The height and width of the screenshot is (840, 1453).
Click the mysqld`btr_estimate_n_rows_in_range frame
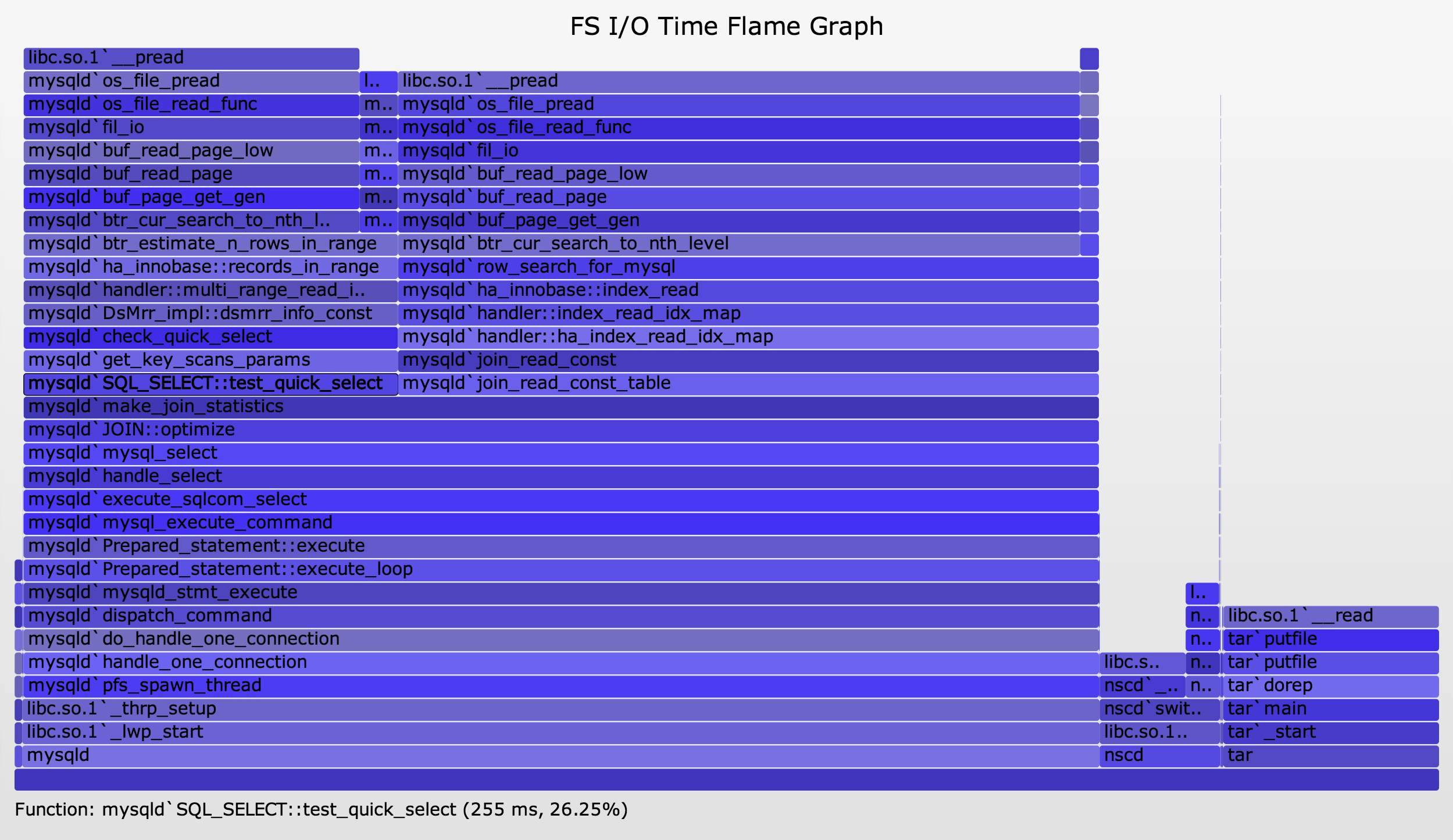[210, 245]
